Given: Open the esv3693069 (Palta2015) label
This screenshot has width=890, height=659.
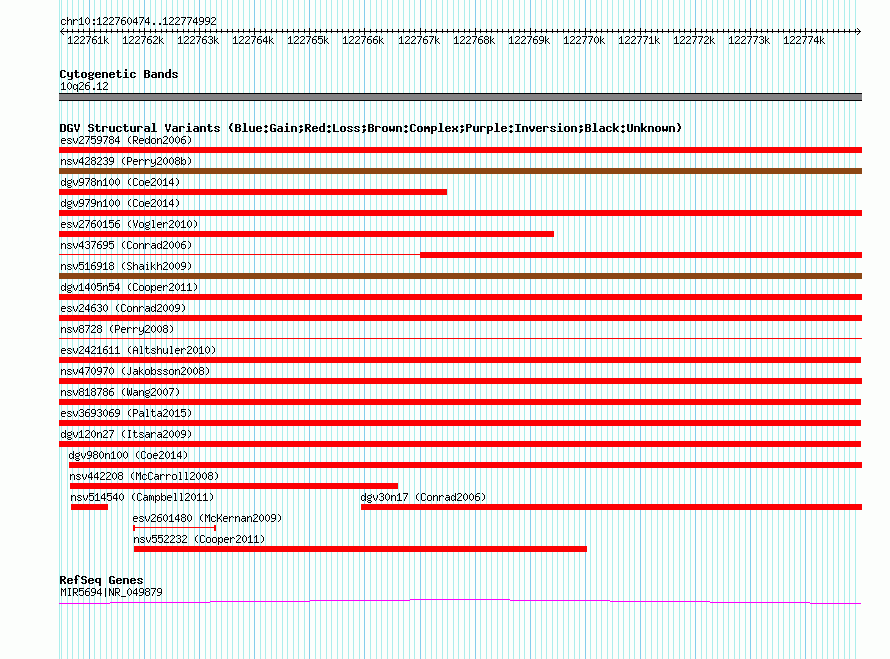Looking at the screenshot, I should [126, 413].
